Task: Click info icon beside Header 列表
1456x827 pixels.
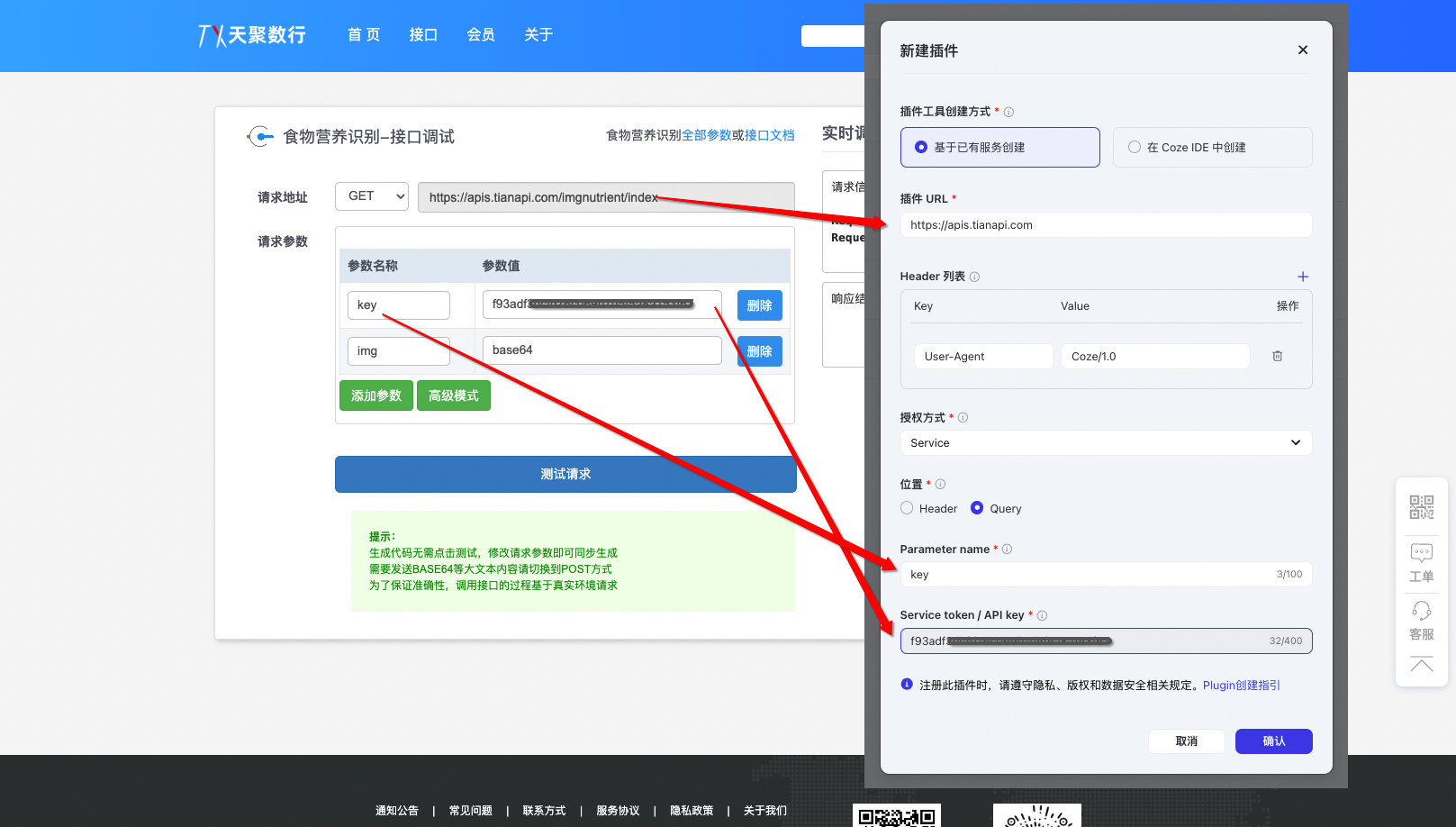Action: pos(974,277)
